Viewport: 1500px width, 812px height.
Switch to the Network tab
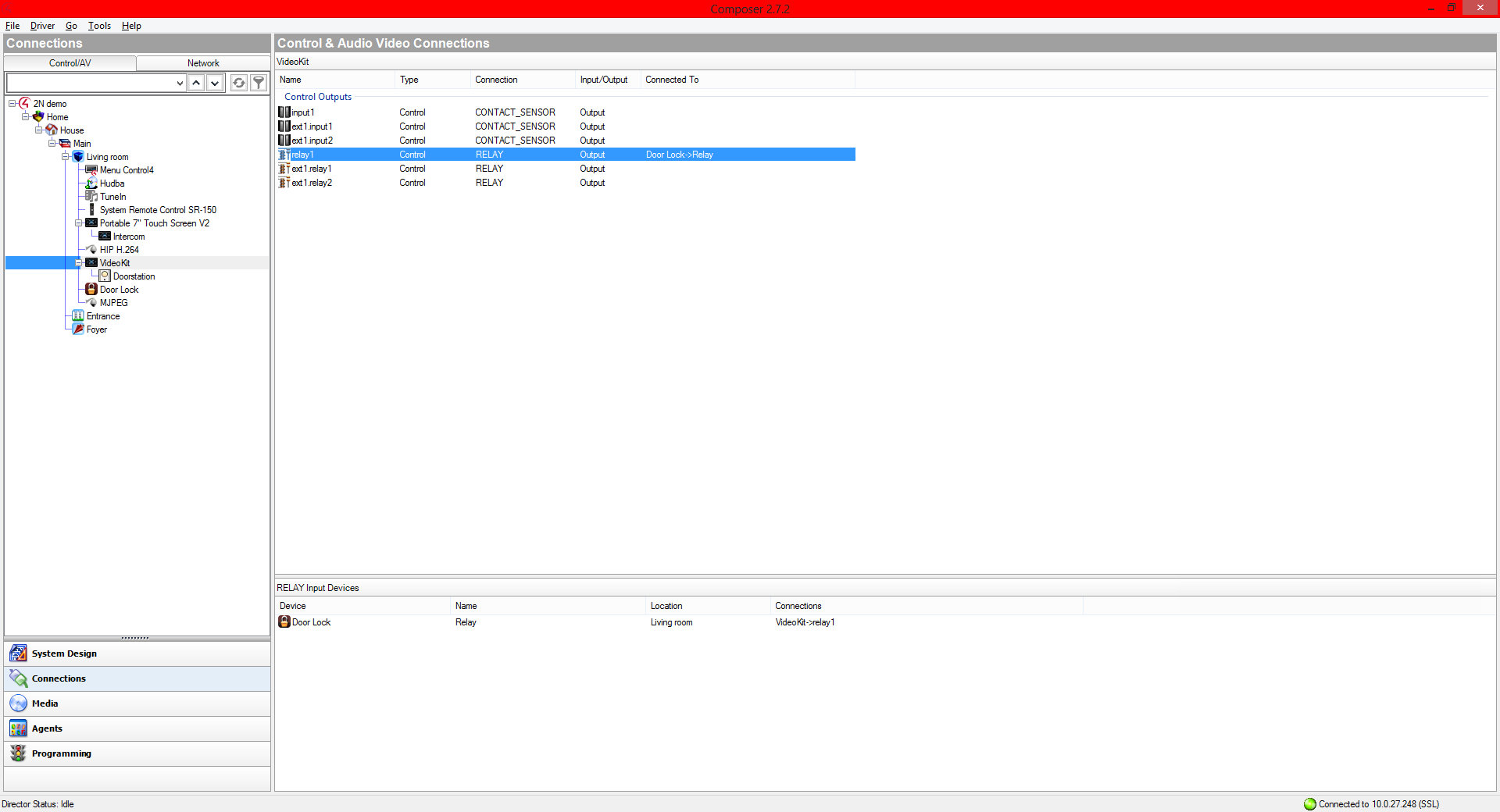[x=203, y=63]
